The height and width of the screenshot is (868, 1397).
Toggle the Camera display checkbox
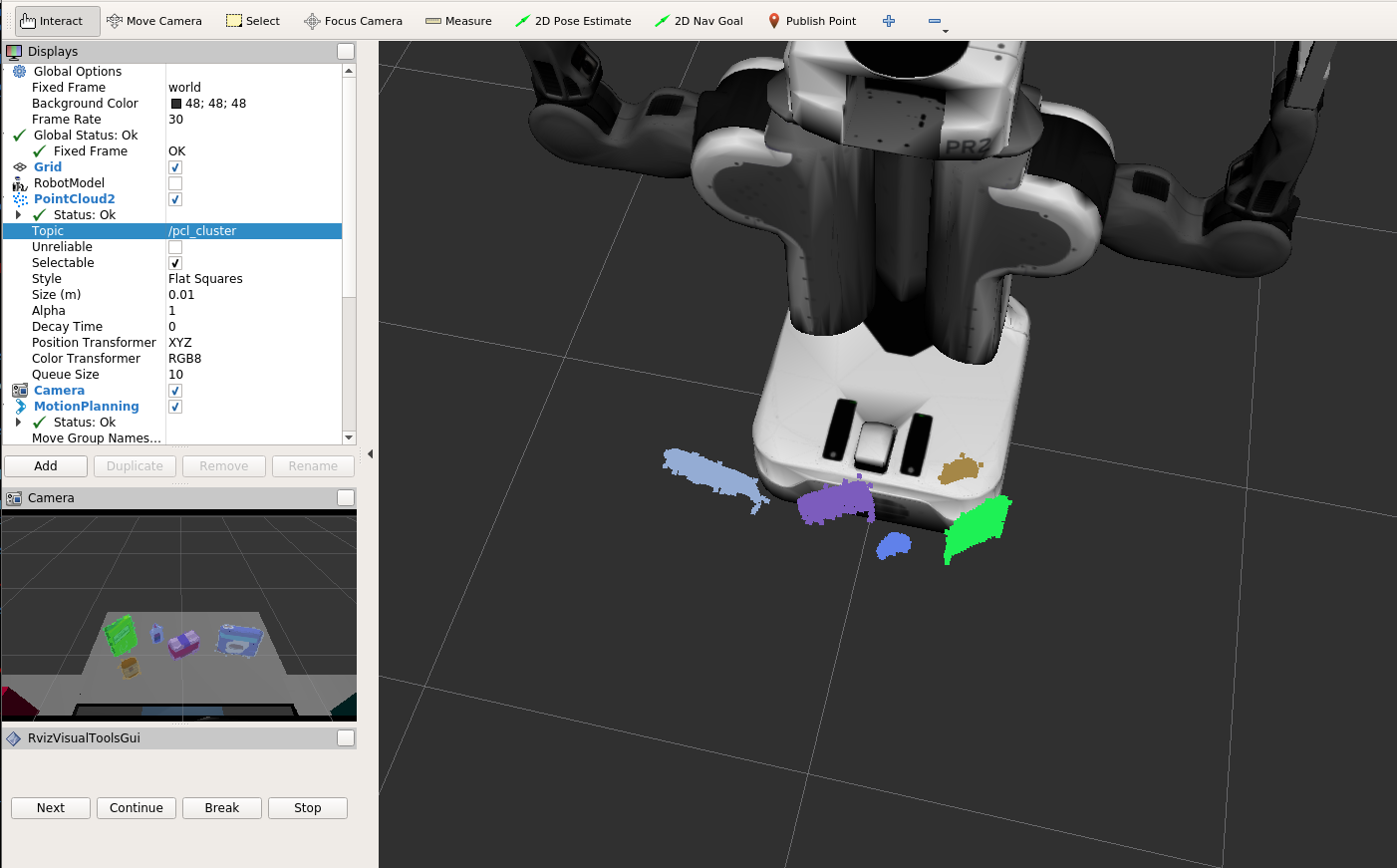coord(175,391)
